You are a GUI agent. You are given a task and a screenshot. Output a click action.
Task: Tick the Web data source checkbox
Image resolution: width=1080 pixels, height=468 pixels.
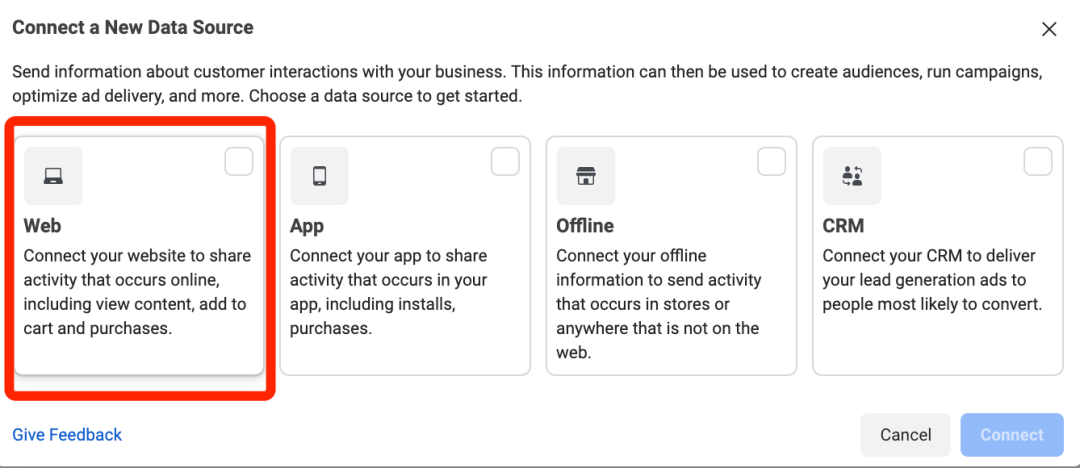[x=239, y=162]
